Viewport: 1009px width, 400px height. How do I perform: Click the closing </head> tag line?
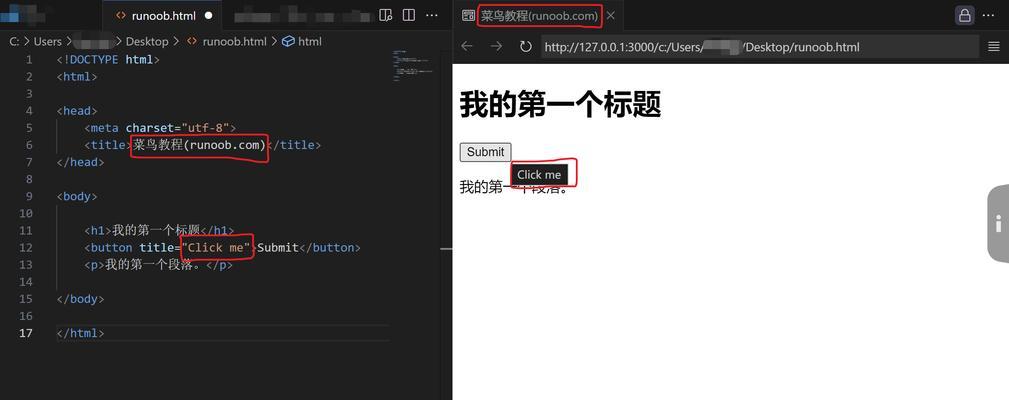click(x=80, y=162)
